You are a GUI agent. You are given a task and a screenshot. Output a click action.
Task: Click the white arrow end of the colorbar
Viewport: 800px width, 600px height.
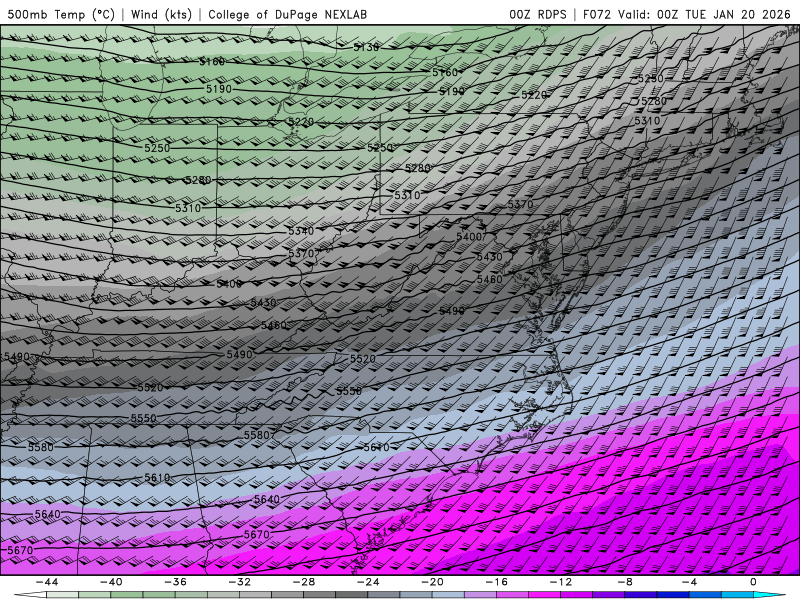coord(30,595)
